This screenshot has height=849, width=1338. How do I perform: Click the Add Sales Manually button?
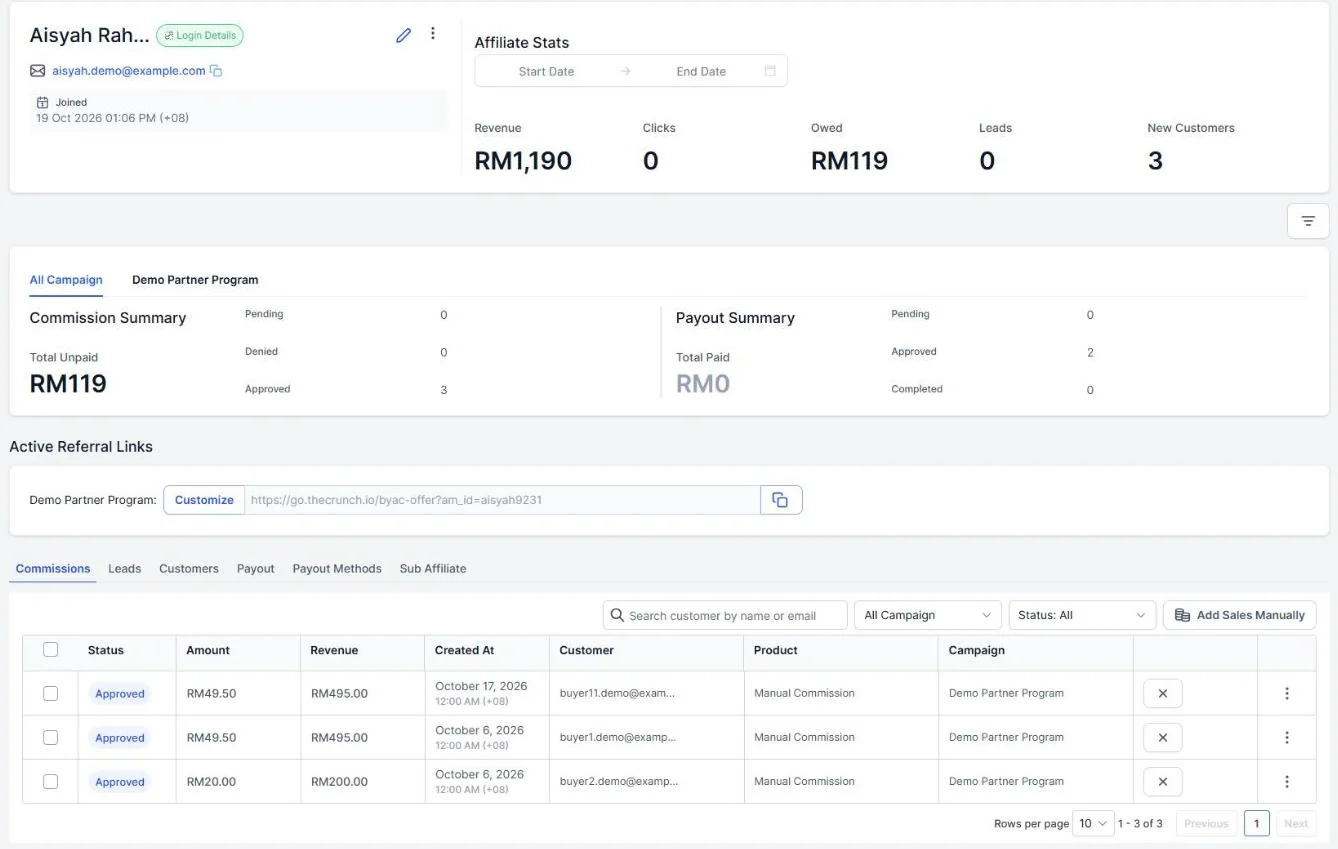[1240, 615]
